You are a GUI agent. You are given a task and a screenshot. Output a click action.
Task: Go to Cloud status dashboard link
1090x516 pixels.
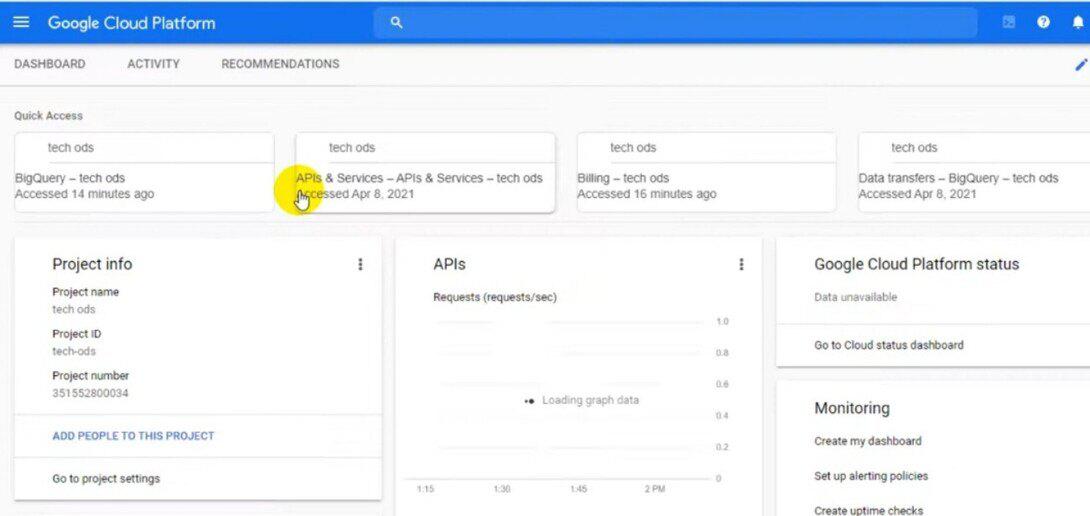(x=889, y=345)
